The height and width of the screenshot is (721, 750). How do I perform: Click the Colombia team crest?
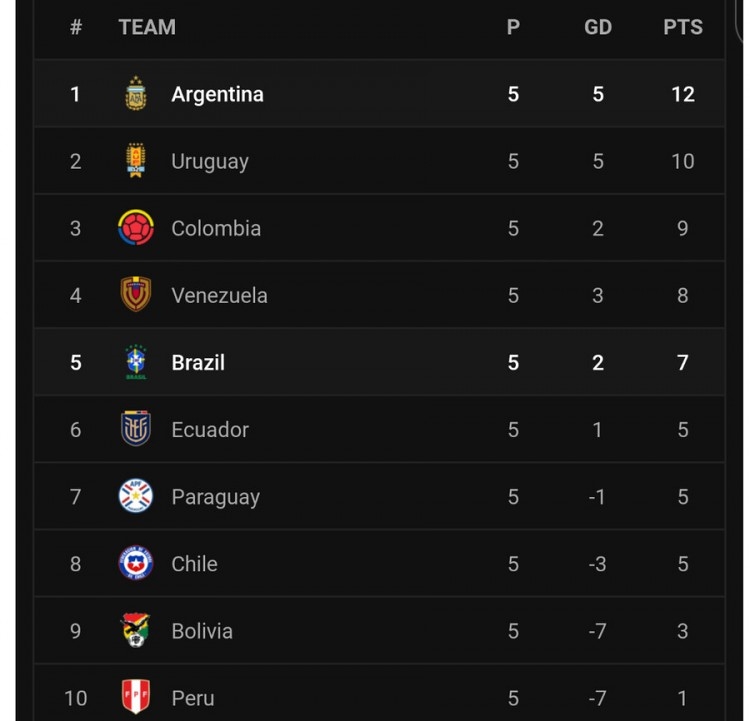[136, 228]
